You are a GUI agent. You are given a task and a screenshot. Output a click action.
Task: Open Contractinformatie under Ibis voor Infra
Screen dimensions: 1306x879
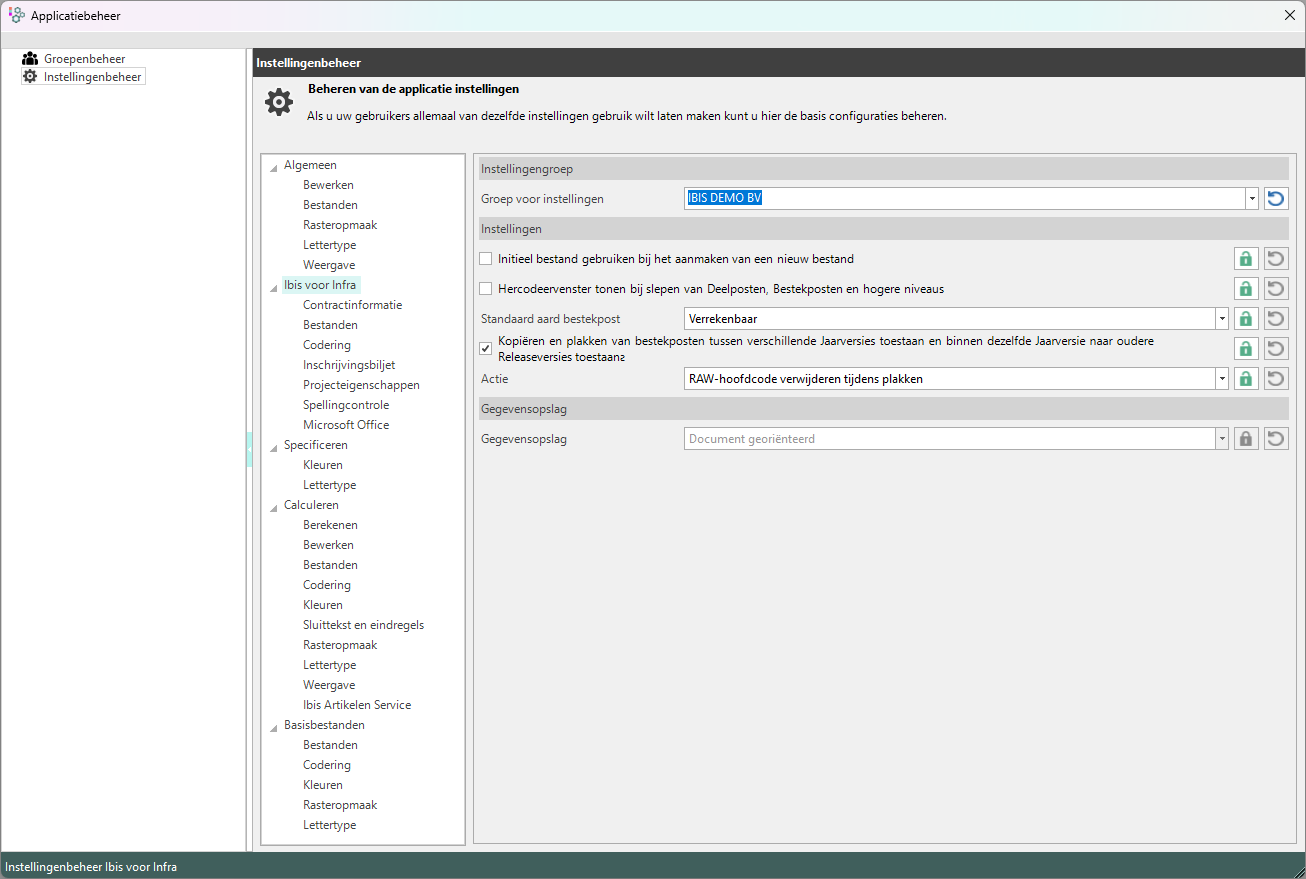pyautogui.click(x=352, y=305)
